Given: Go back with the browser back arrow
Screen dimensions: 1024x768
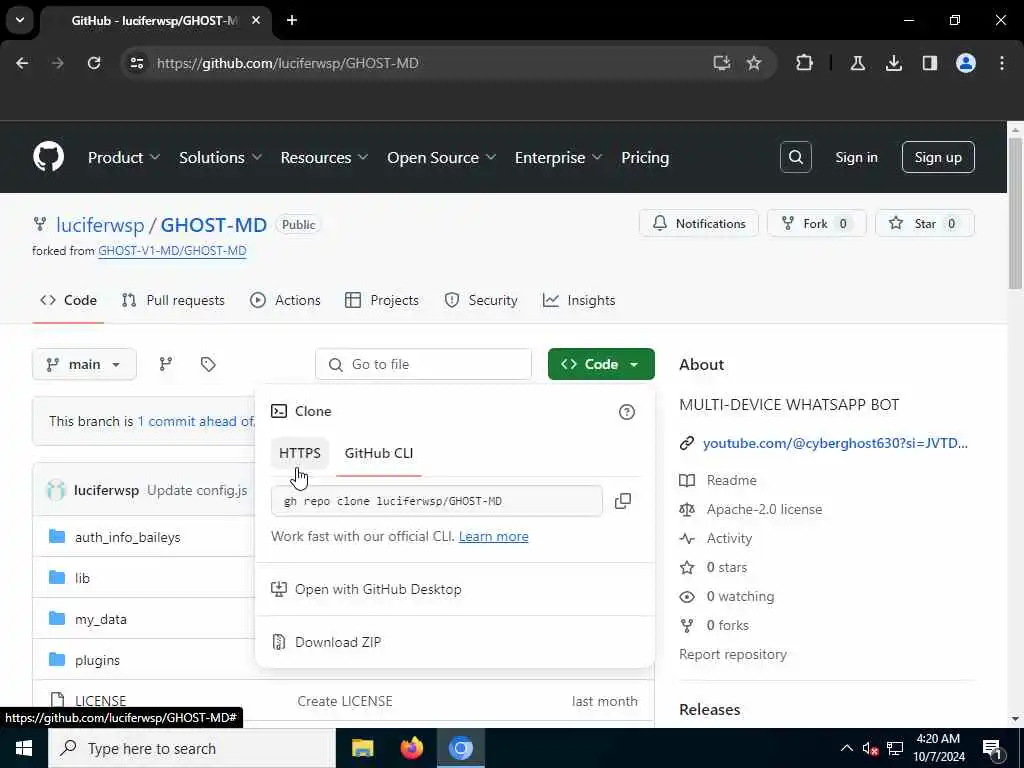Looking at the screenshot, I should pyautogui.click(x=22, y=63).
